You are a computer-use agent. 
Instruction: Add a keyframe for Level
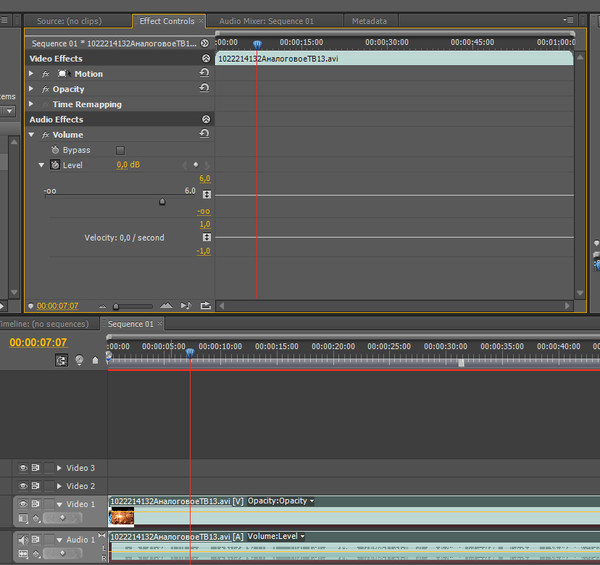(196, 164)
